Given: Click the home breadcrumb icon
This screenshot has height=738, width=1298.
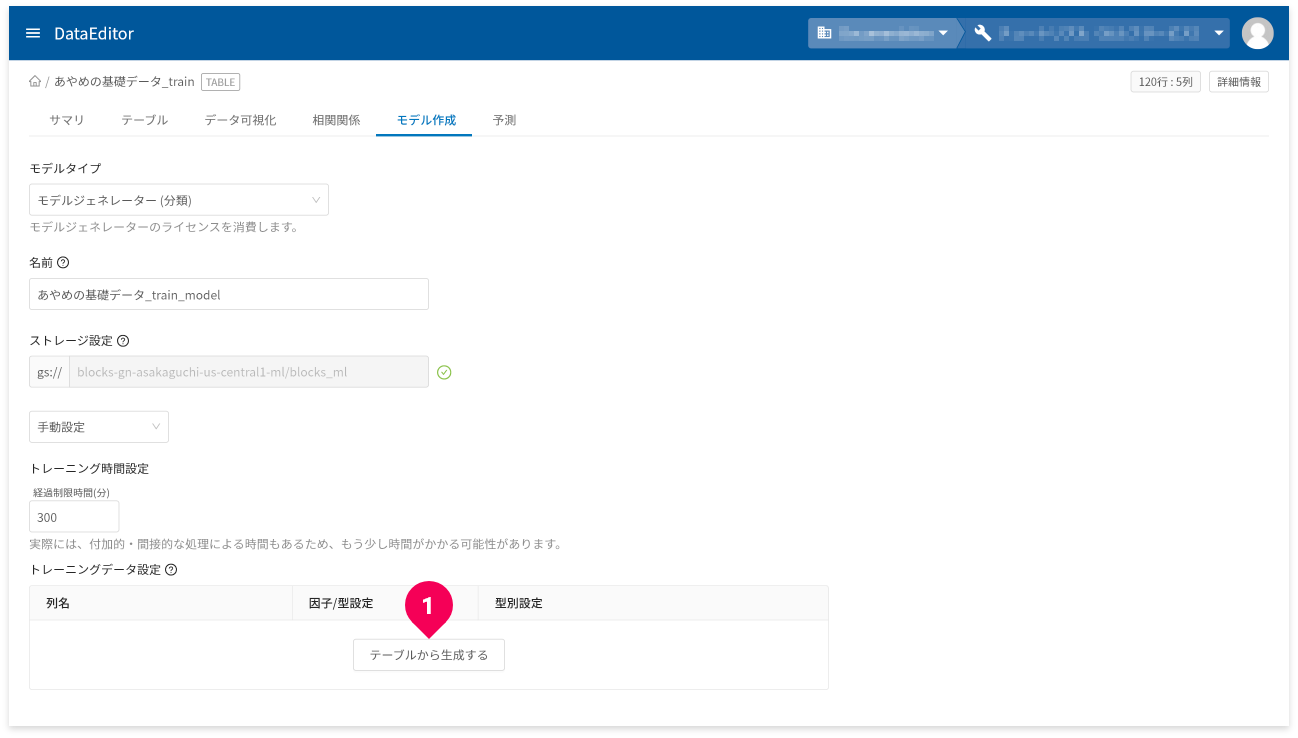Looking at the screenshot, I should (x=35, y=82).
